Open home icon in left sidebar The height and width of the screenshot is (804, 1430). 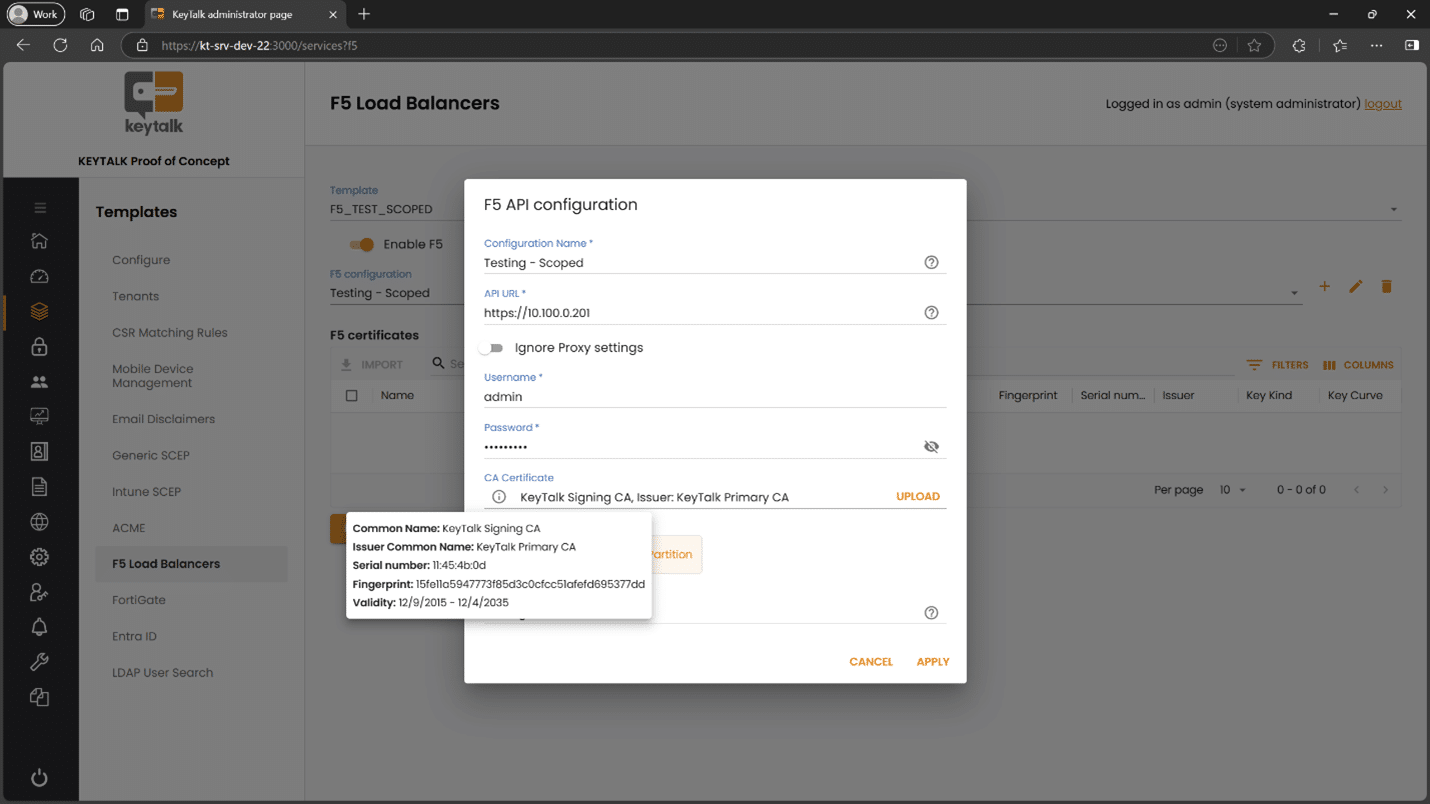[x=39, y=241]
